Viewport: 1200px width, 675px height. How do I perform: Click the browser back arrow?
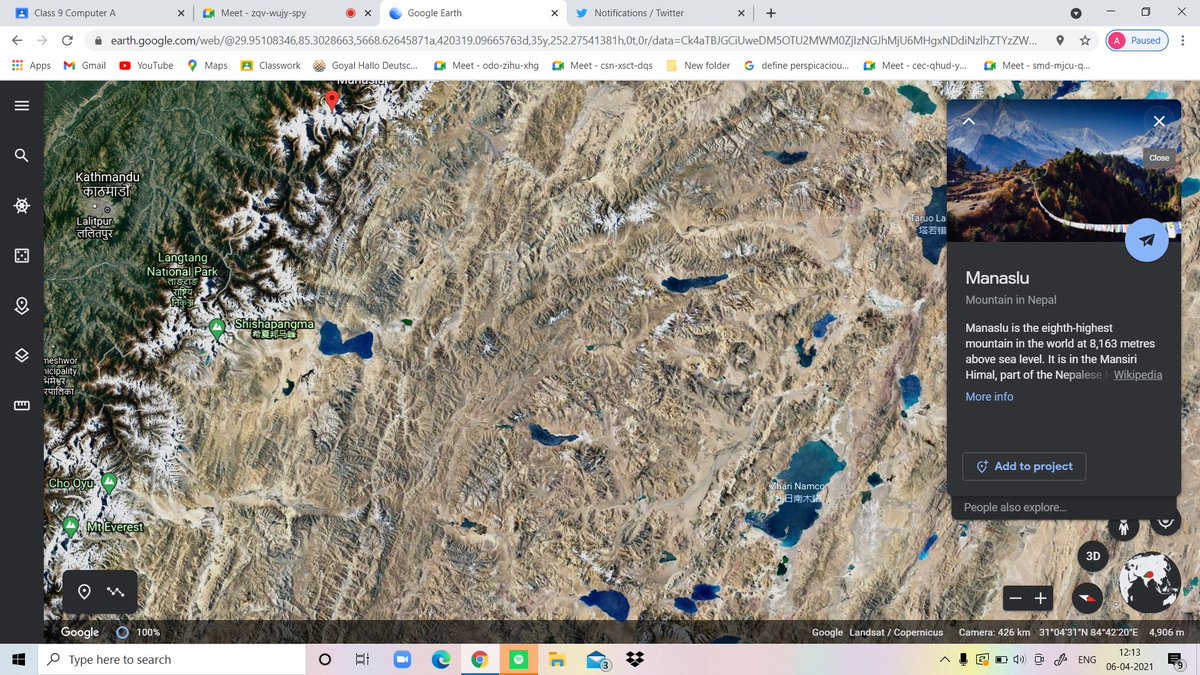[17, 41]
